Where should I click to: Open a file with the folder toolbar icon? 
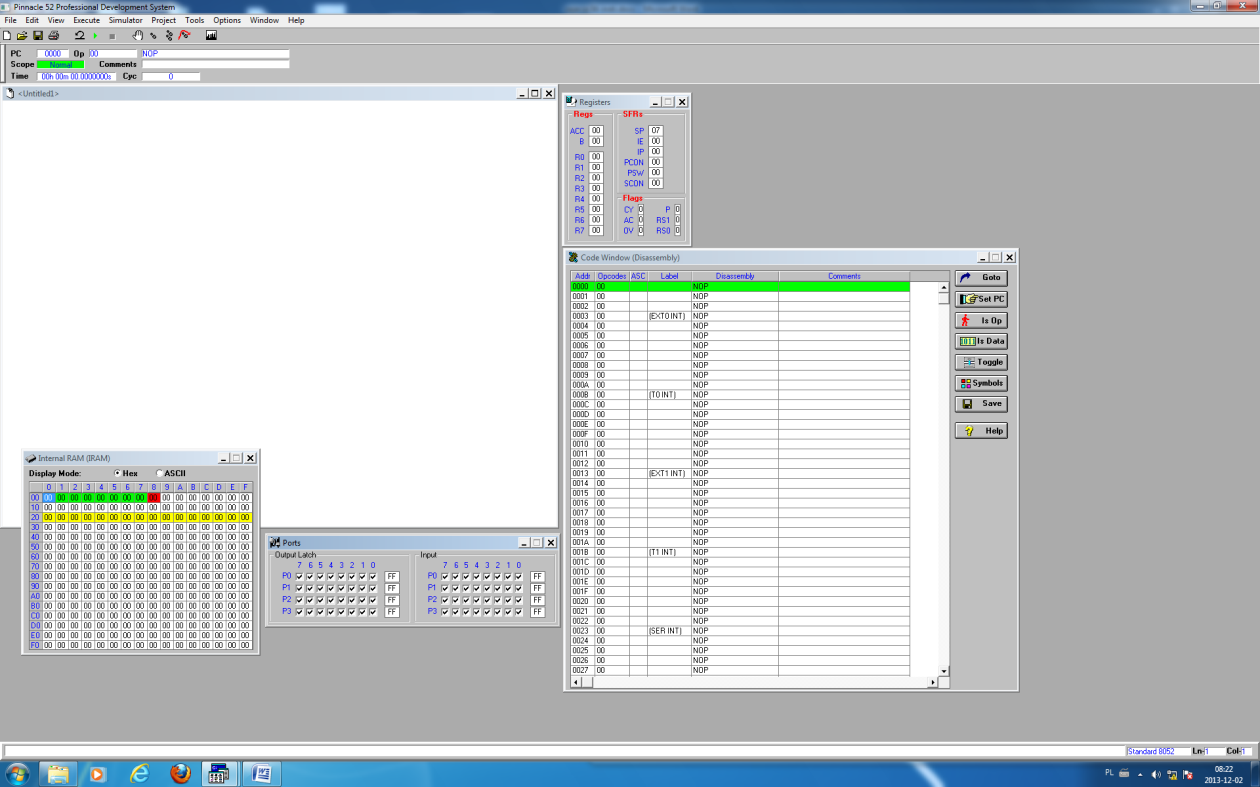pos(22,35)
